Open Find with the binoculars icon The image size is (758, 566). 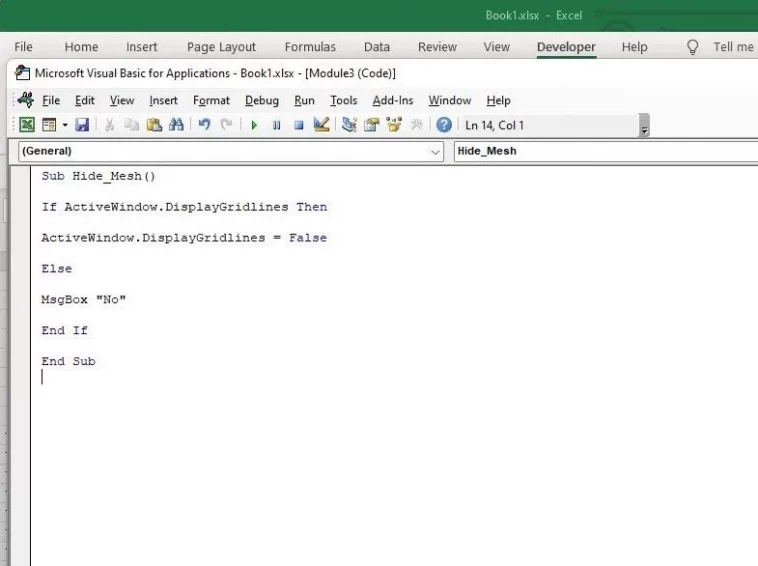pyautogui.click(x=176, y=125)
